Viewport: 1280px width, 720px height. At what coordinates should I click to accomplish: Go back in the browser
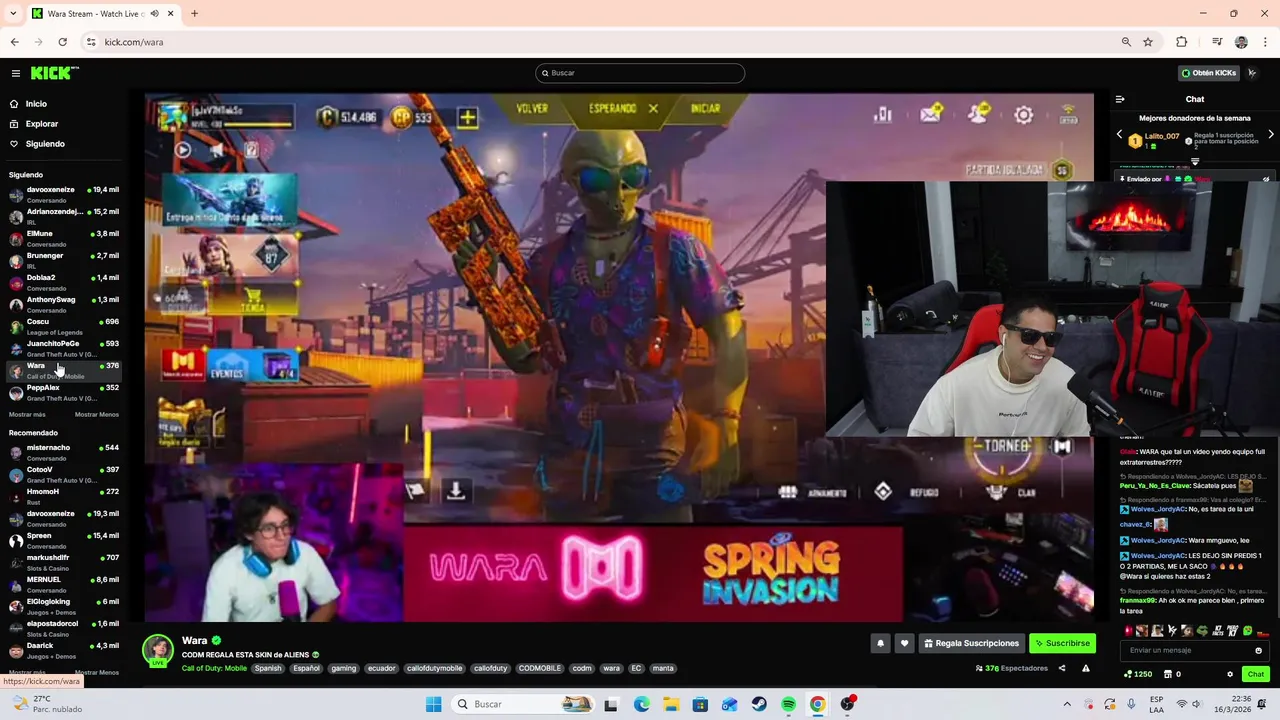pos(14,42)
